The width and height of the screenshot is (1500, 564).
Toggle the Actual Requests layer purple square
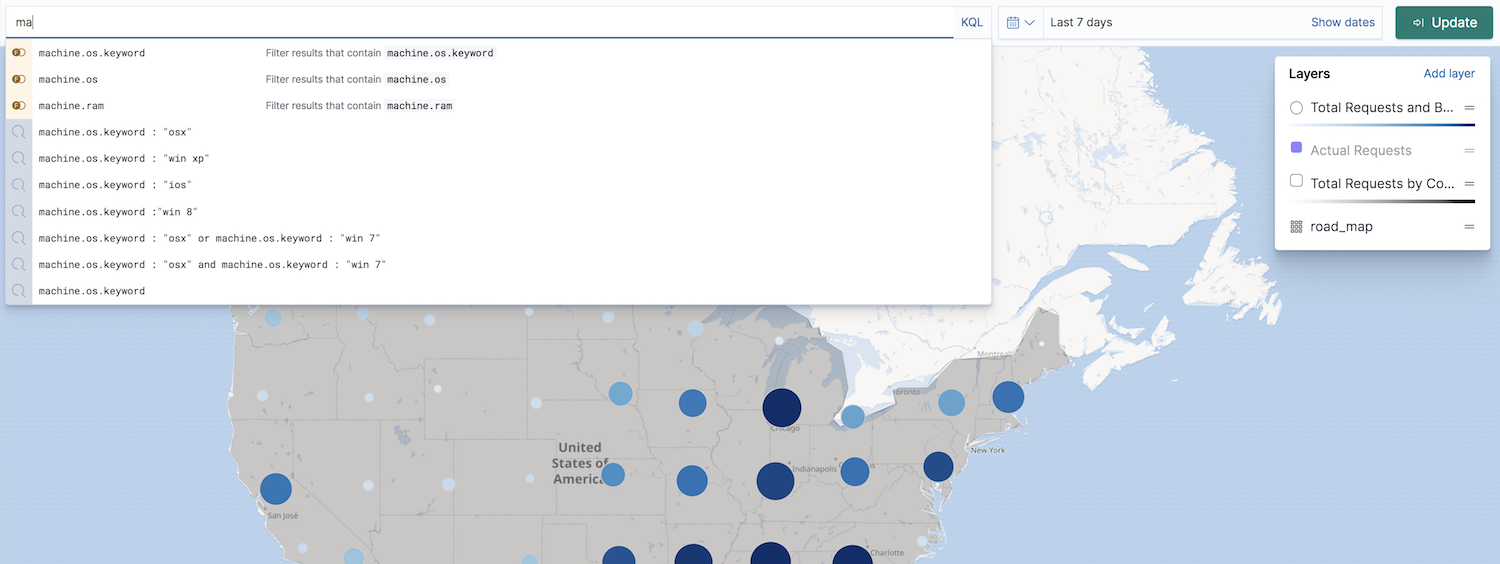1297,148
